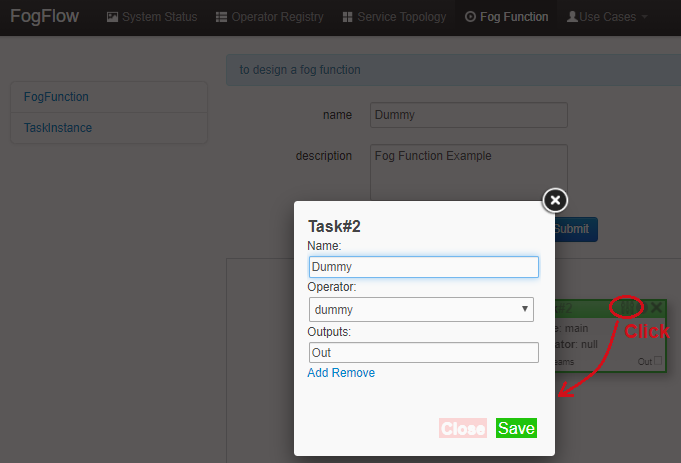This screenshot has height=463, width=681.
Task: Open the Operator dropdown showing dummy
Action: click(x=421, y=310)
